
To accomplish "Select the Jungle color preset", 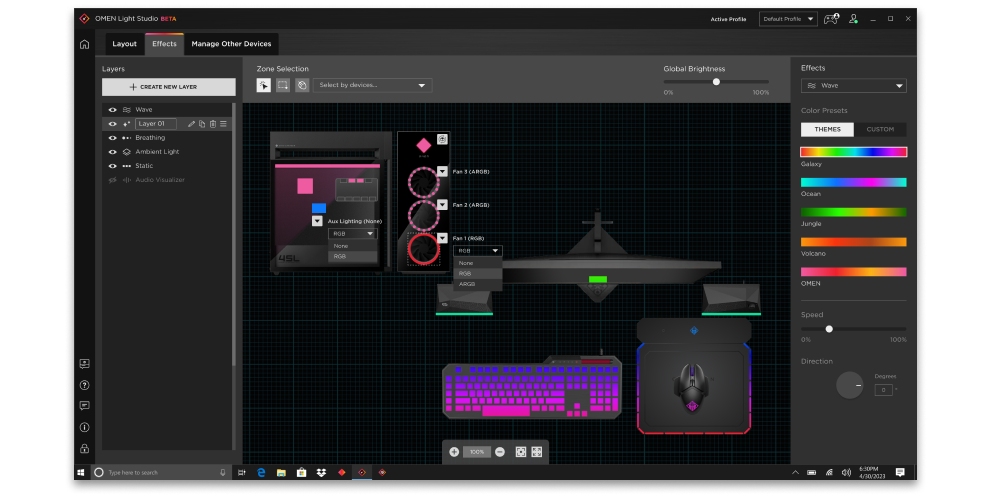I will pyautogui.click(x=853, y=212).
